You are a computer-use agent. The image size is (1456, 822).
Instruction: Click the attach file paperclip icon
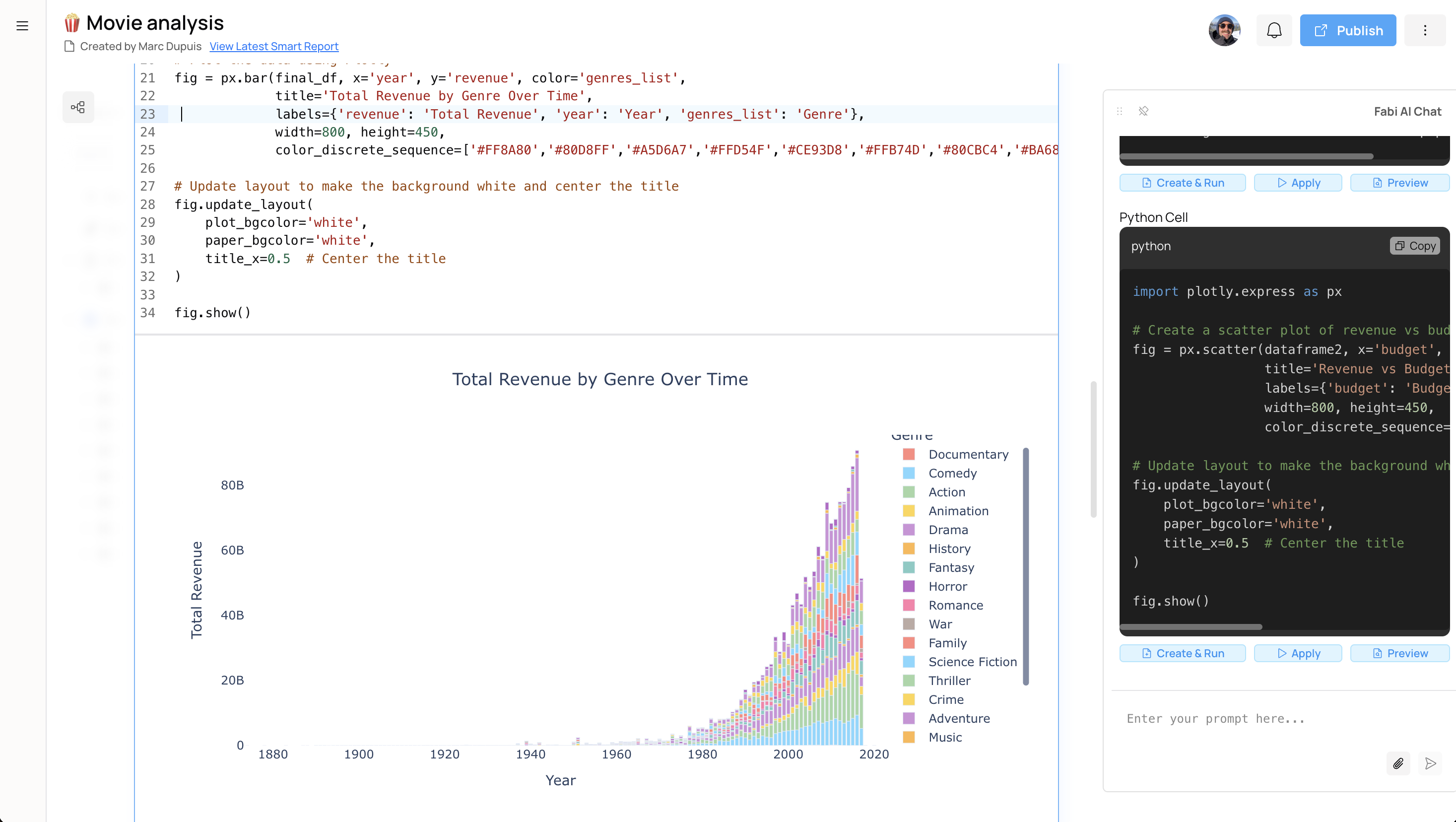[1398, 764]
